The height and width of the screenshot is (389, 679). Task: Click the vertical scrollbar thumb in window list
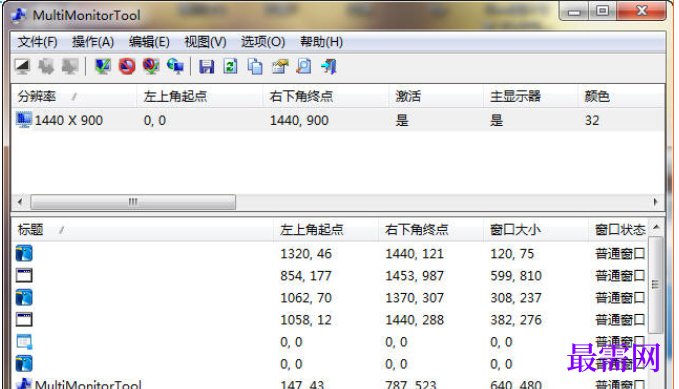(x=656, y=285)
